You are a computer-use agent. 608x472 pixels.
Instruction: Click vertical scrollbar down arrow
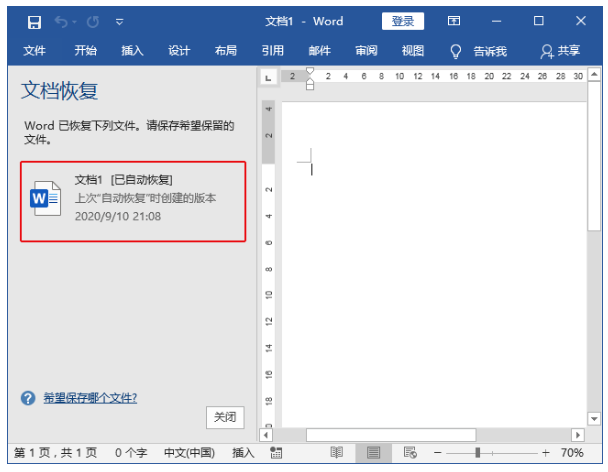(x=594, y=418)
